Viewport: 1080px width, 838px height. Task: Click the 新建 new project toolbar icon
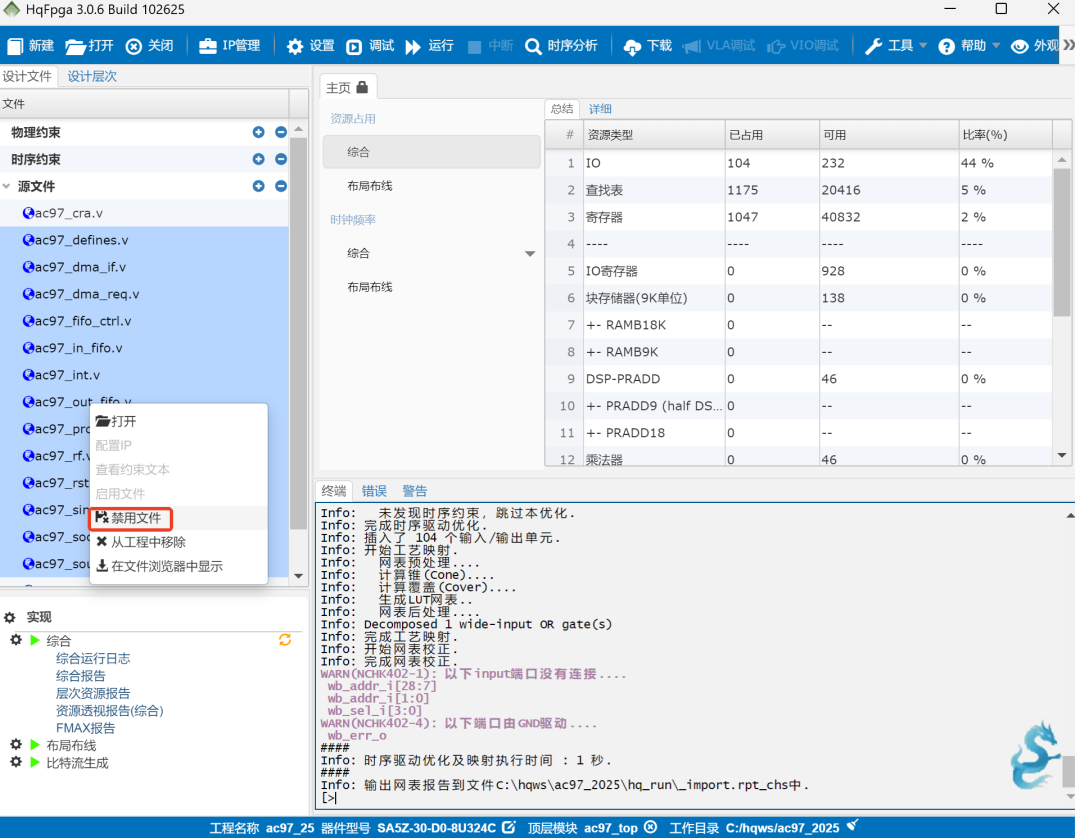coord(16,46)
